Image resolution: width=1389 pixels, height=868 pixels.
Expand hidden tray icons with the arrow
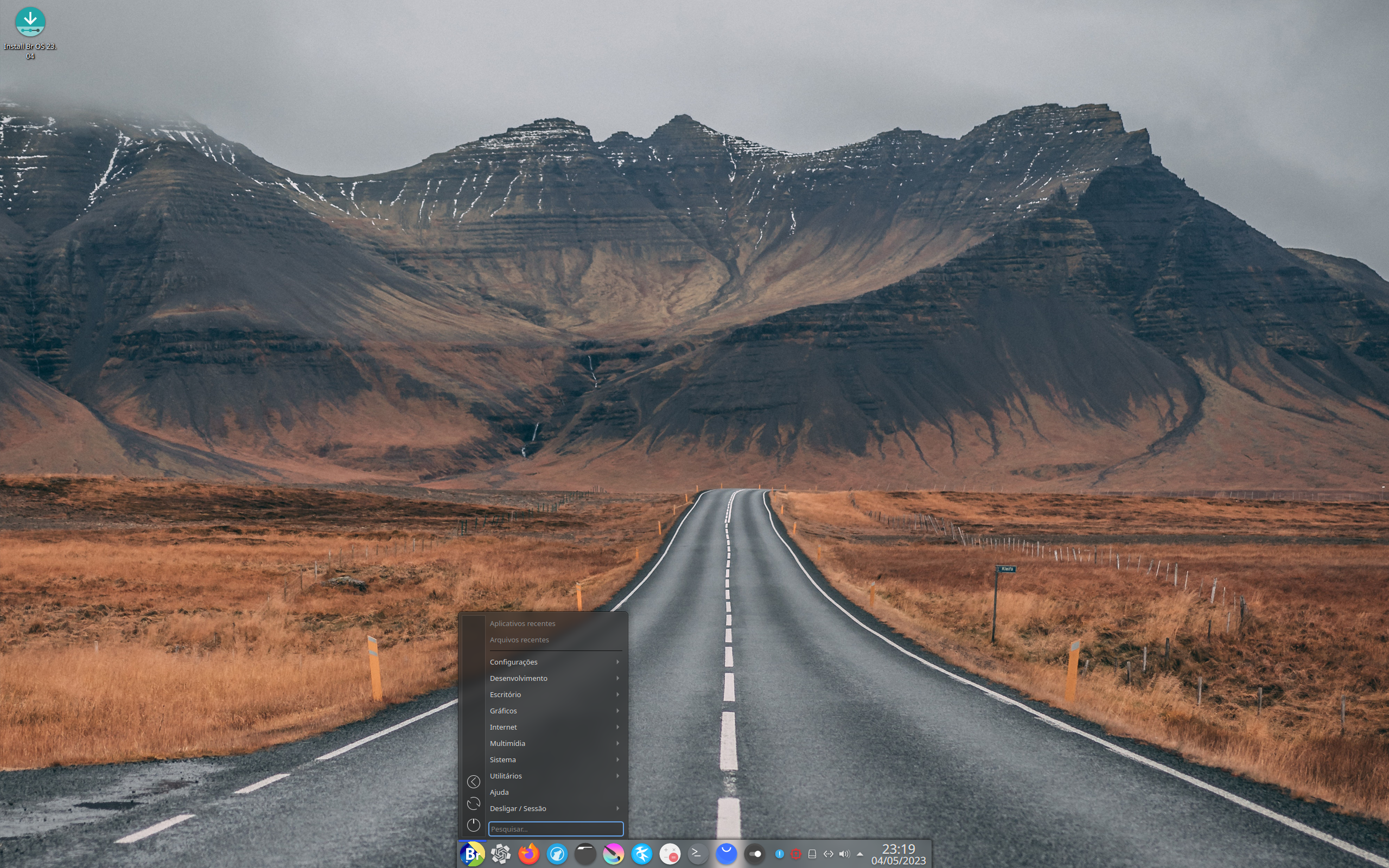[x=861, y=854]
